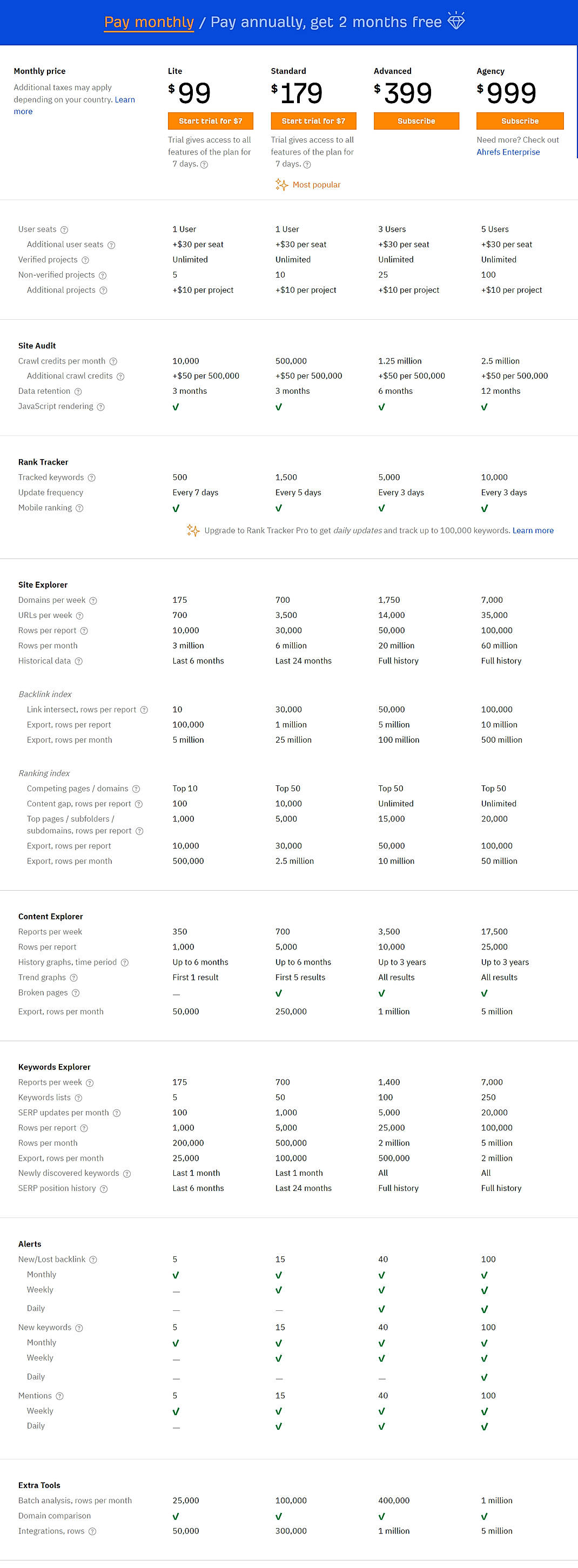578x1568 pixels.
Task: Show help icon beside Link intersect rows
Action: [x=144, y=710]
